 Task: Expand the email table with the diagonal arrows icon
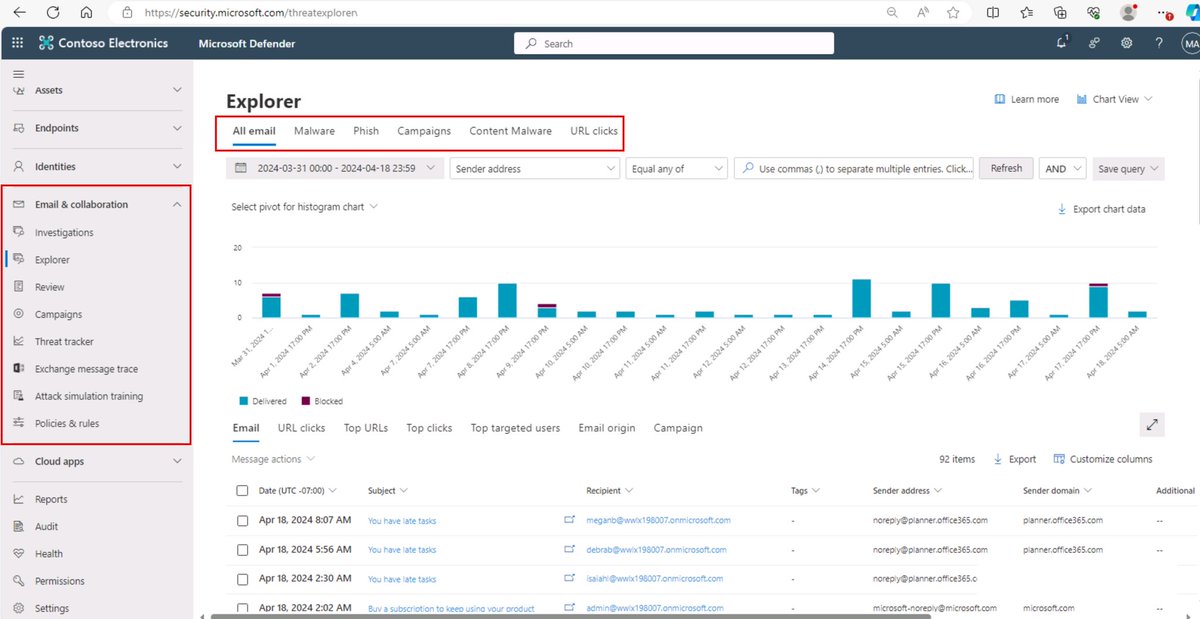click(x=1152, y=424)
